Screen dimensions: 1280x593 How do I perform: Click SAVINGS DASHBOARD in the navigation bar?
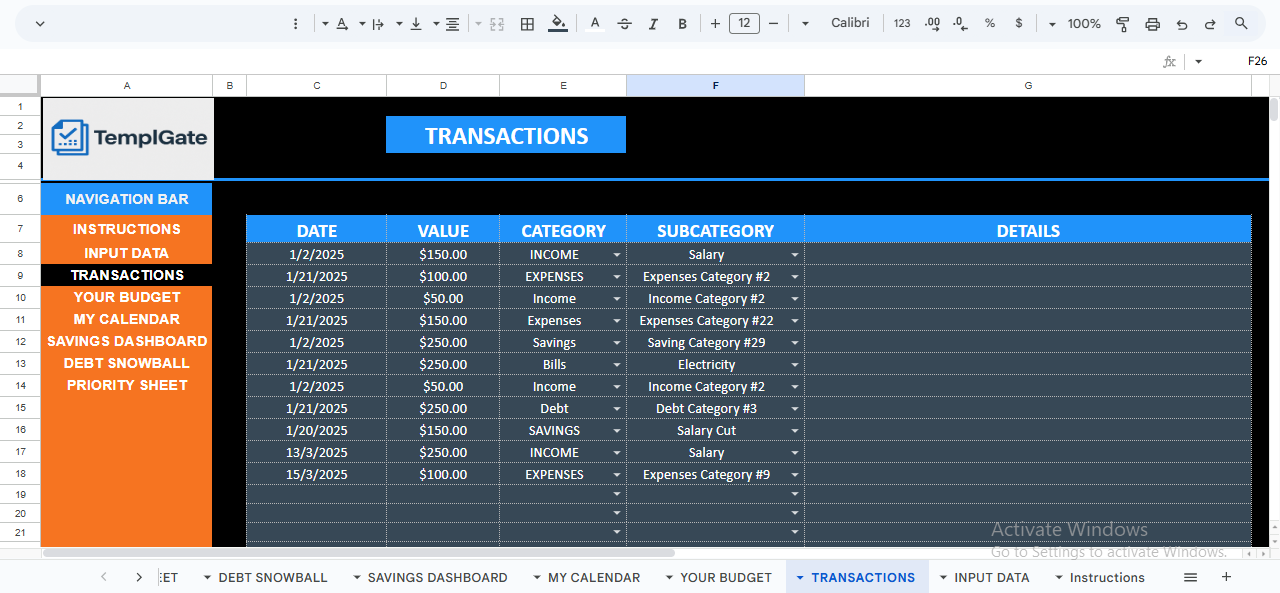[x=127, y=341]
